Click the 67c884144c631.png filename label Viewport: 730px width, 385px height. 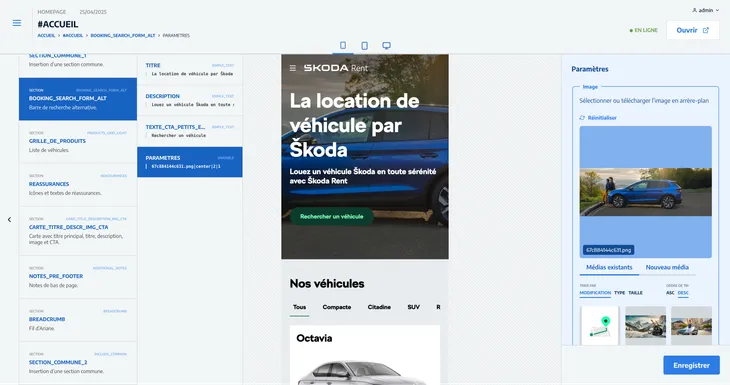coord(608,250)
